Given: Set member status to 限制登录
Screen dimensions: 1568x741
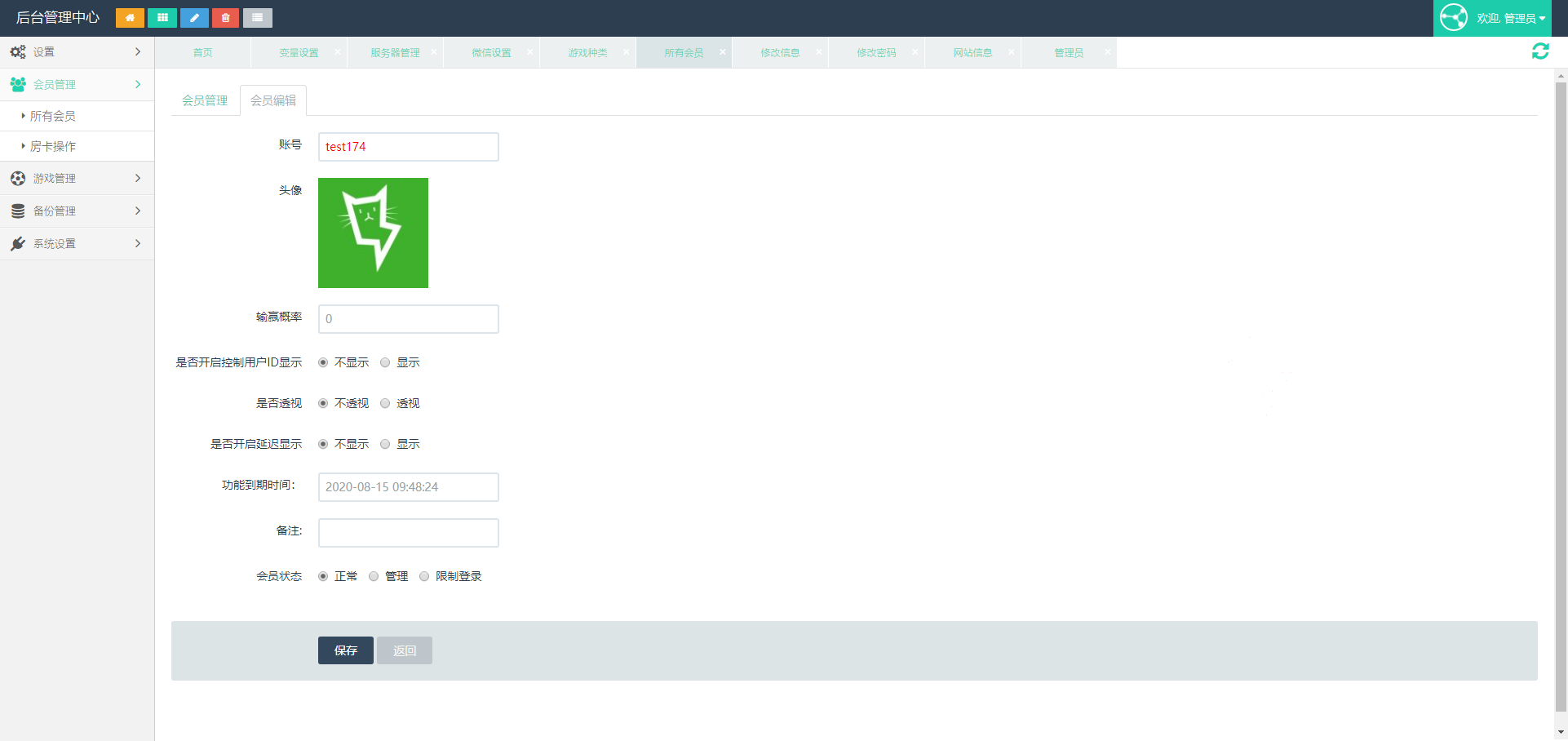Looking at the screenshot, I should point(424,576).
